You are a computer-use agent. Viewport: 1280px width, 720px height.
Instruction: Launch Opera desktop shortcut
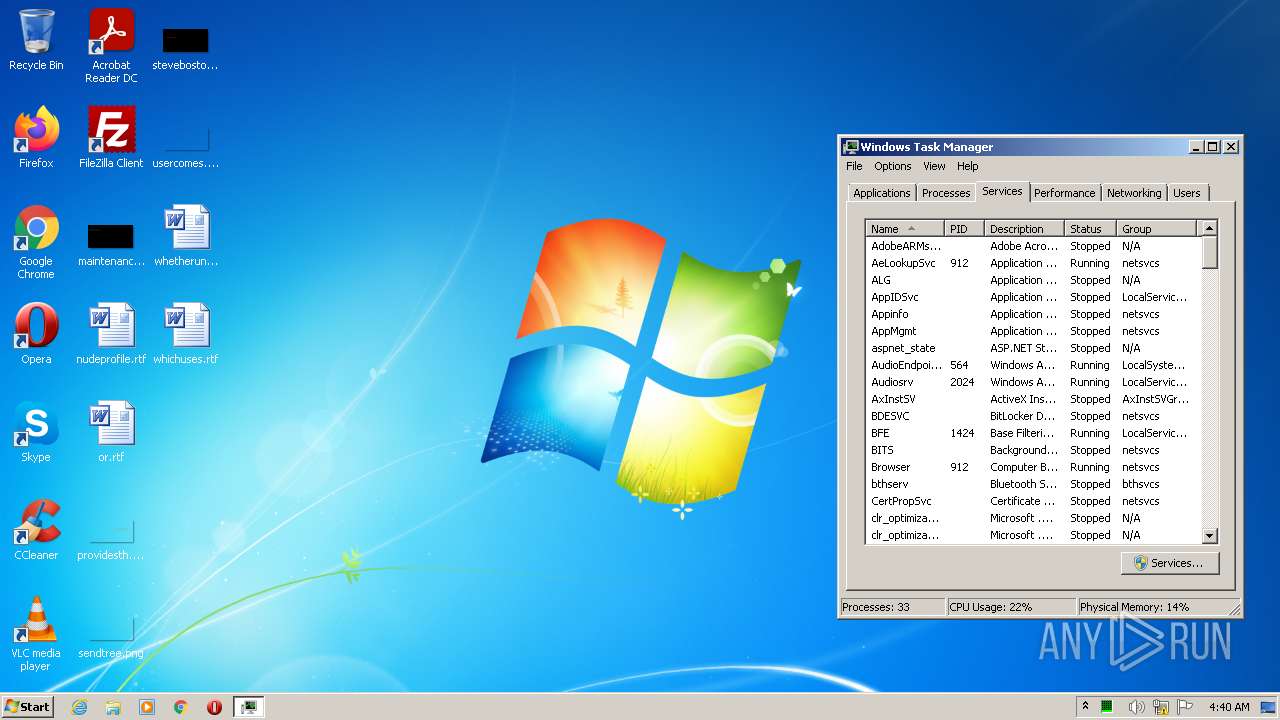pyautogui.click(x=36, y=333)
